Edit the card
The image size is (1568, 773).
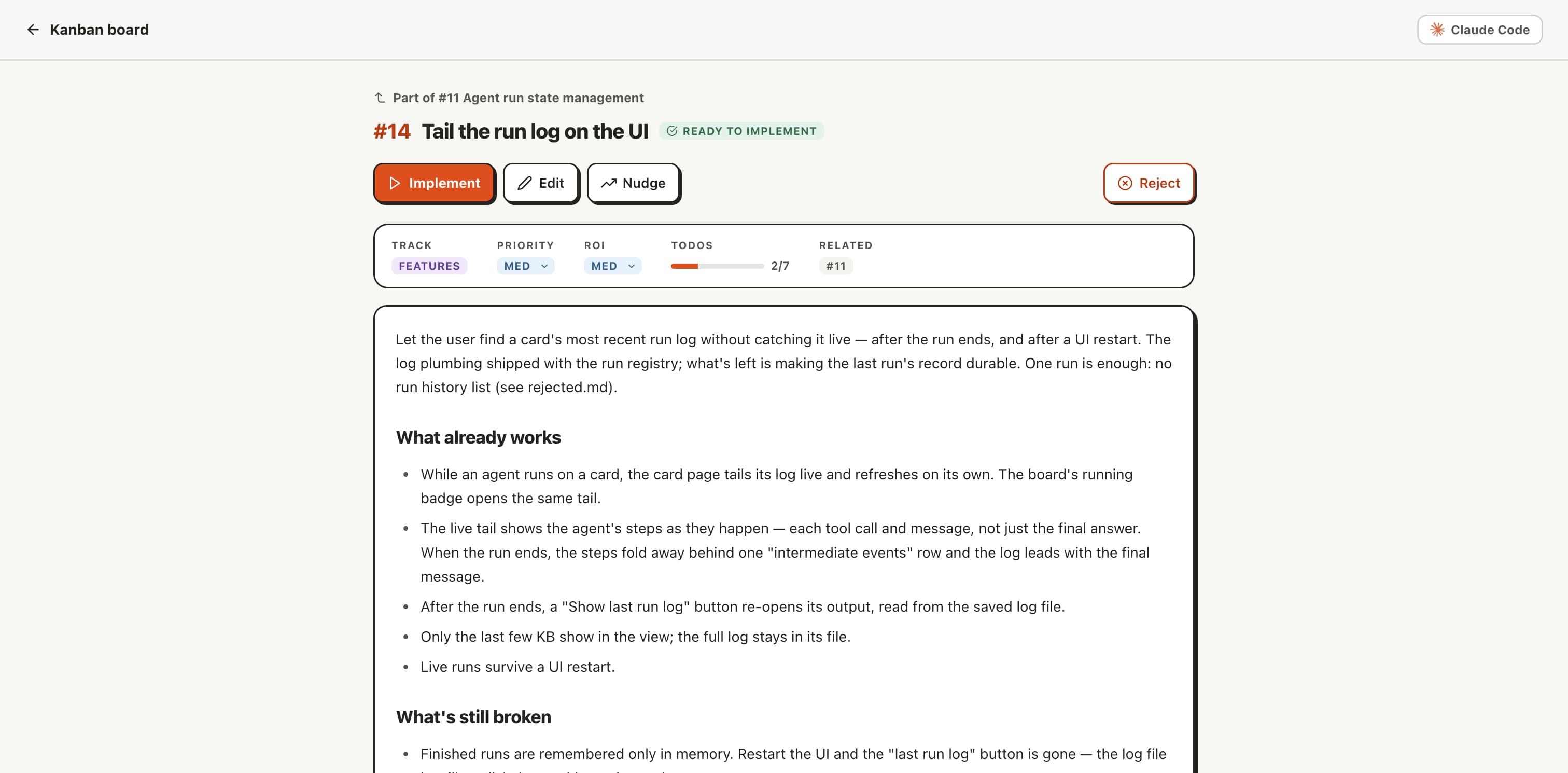541,183
